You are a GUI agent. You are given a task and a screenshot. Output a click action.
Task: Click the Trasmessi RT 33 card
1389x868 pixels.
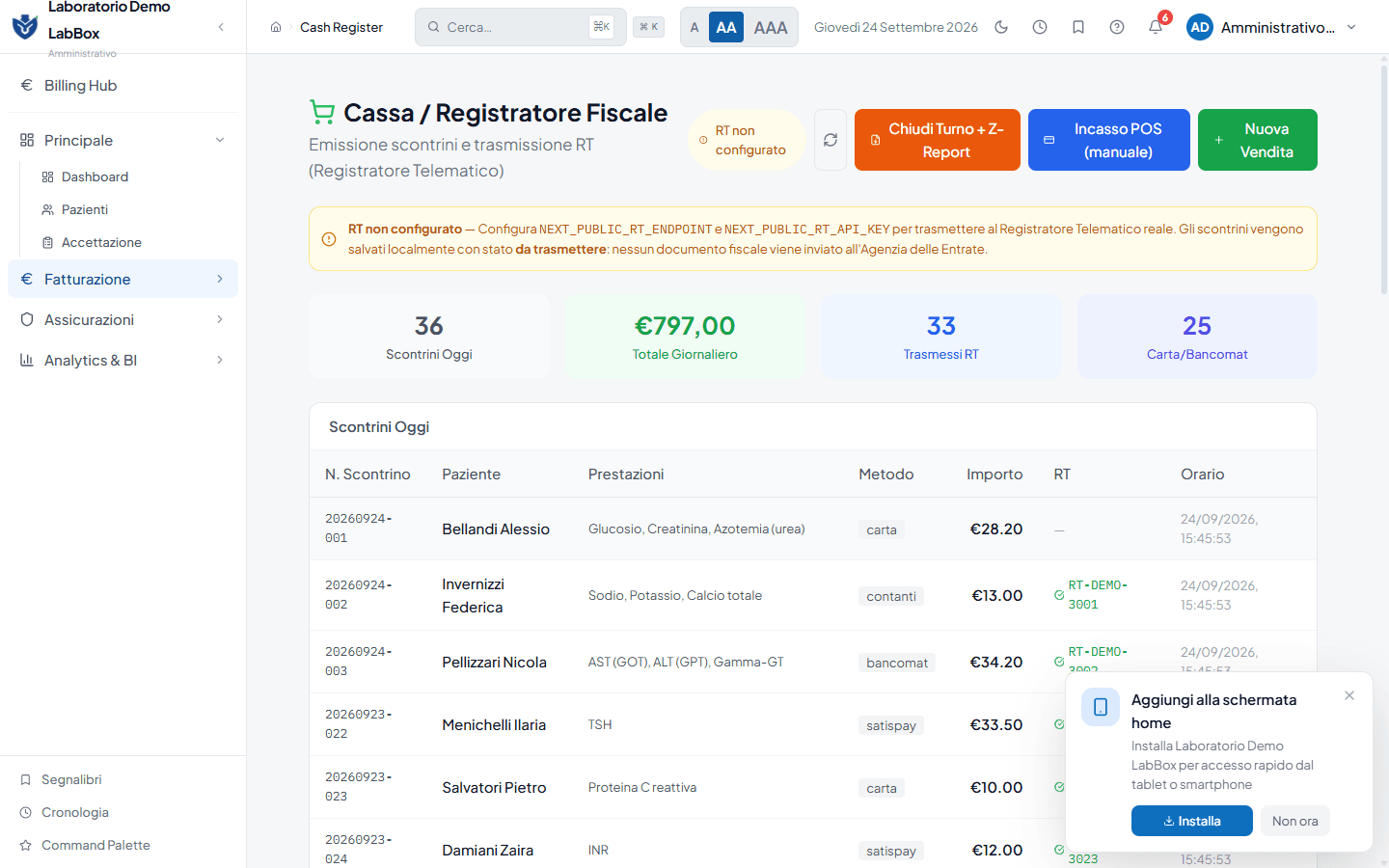coord(941,337)
